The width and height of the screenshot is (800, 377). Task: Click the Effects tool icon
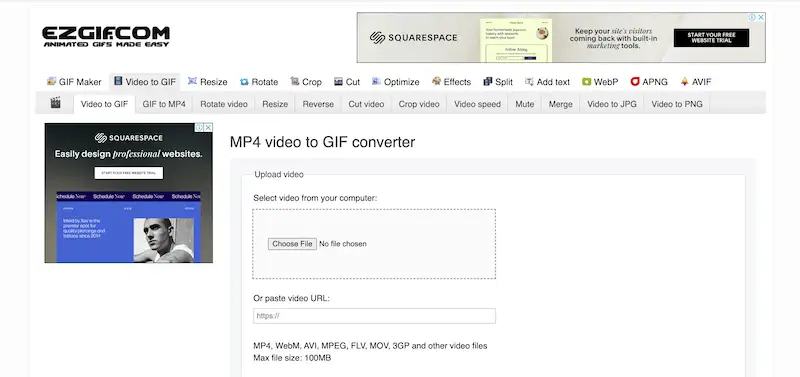[436, 81]
